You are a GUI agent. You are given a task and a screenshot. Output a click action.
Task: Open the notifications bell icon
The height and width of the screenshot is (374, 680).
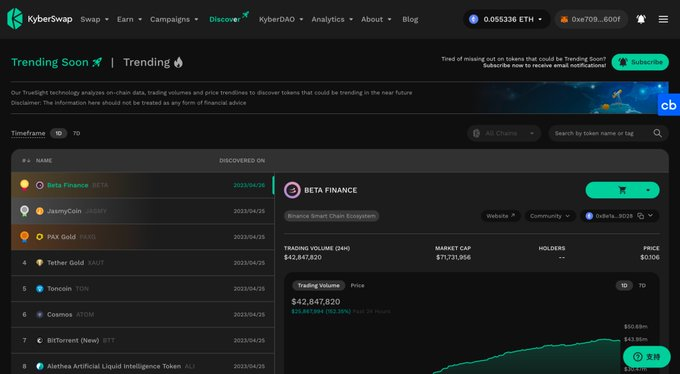pos(641,19)
